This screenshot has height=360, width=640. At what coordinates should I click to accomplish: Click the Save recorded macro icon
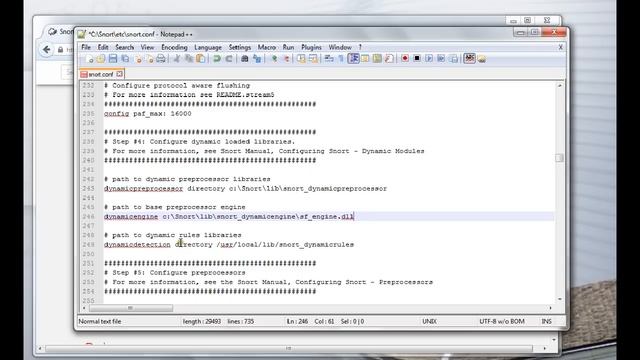(x=453, y=59)
